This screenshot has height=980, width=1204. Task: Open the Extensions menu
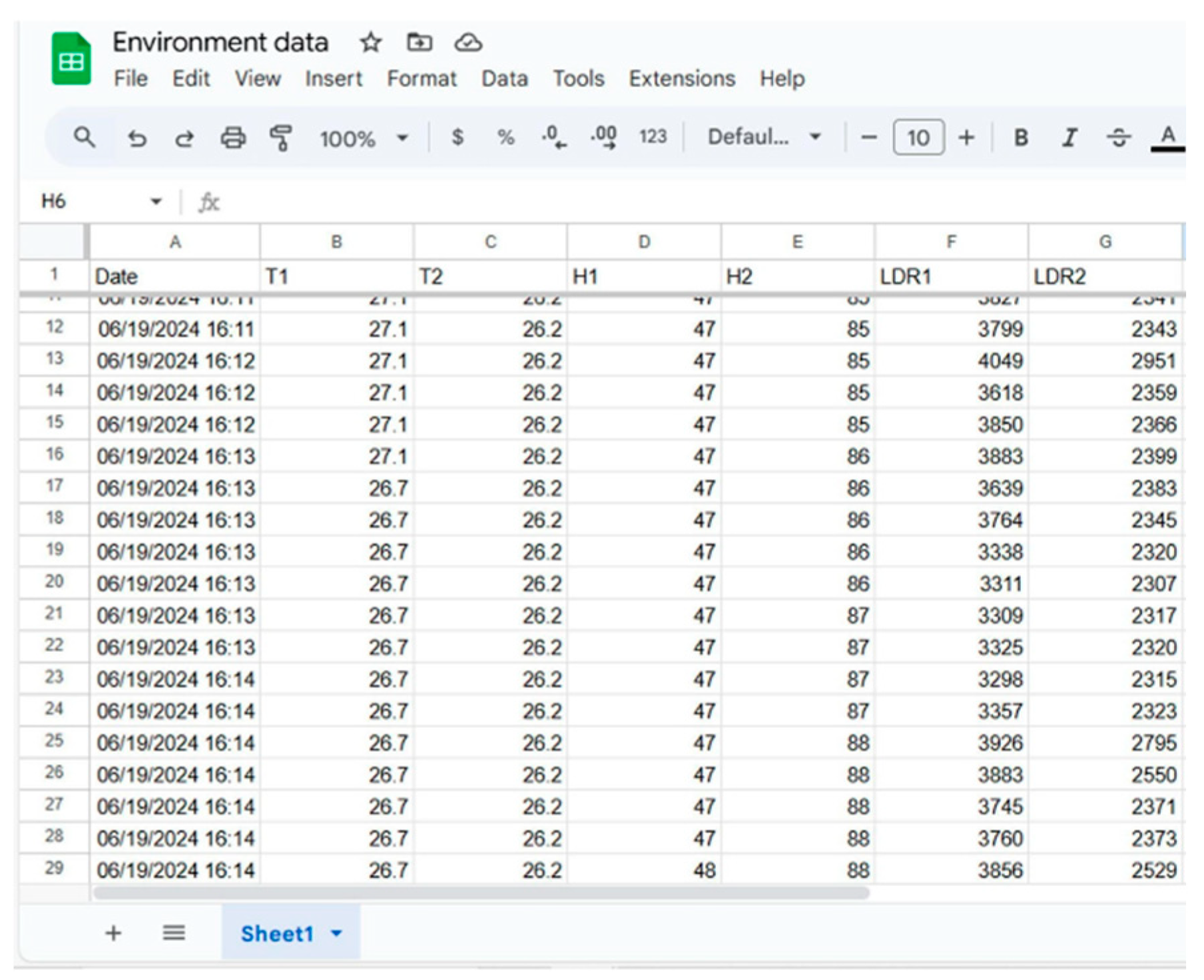point(682,79)
